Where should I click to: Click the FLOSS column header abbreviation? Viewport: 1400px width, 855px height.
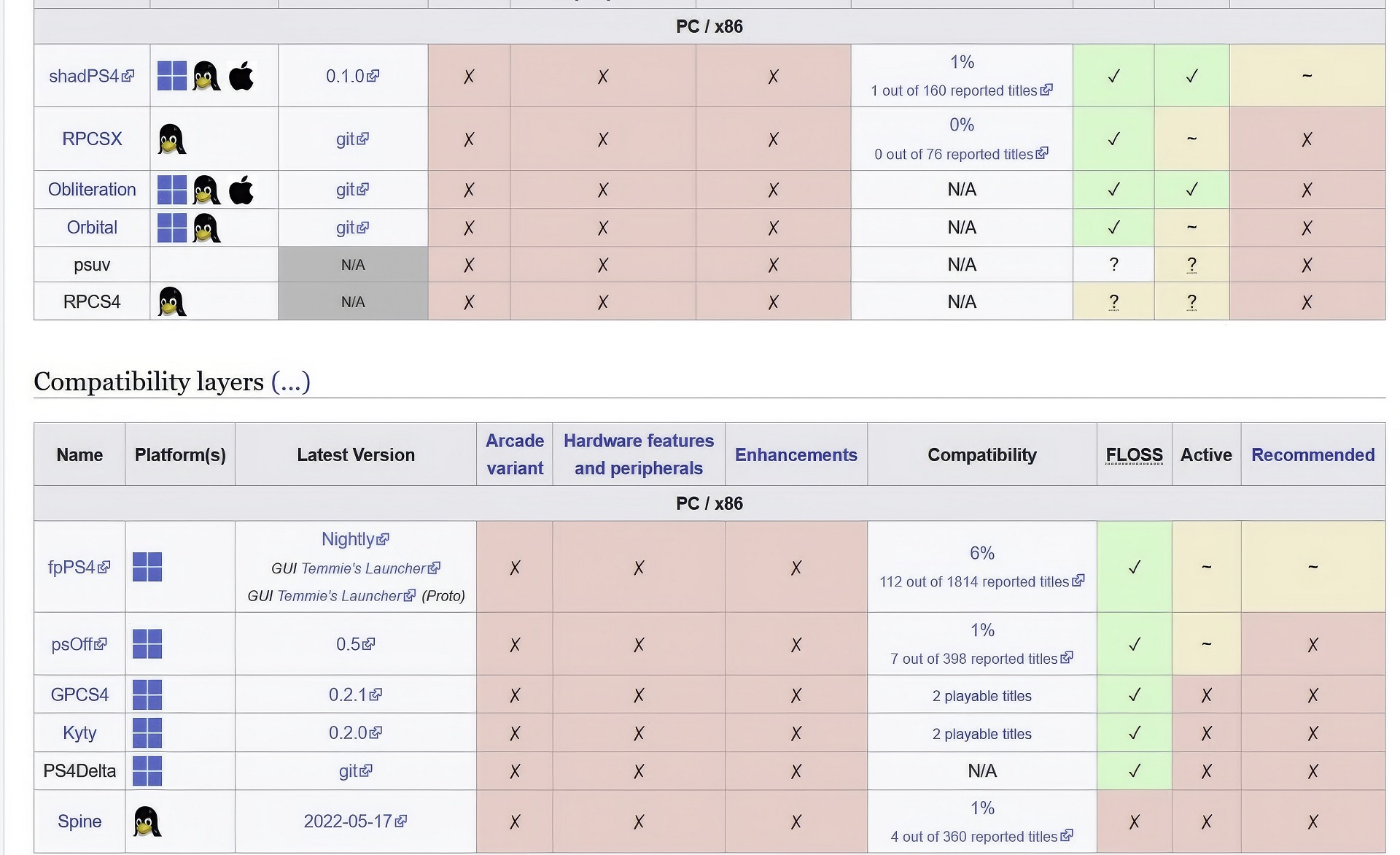click(1134, 454)
